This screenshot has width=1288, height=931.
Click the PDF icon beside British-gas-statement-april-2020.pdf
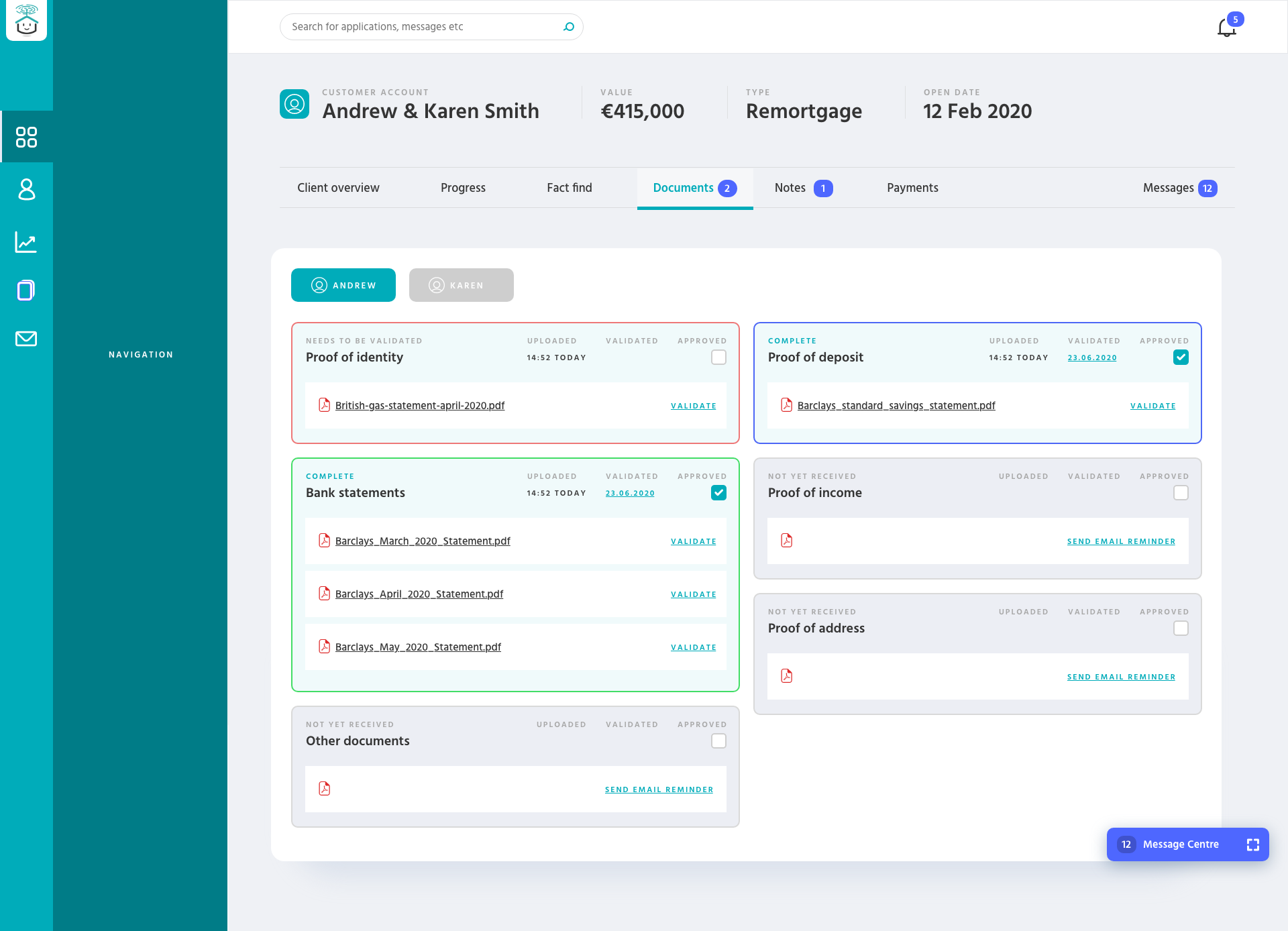324,405
